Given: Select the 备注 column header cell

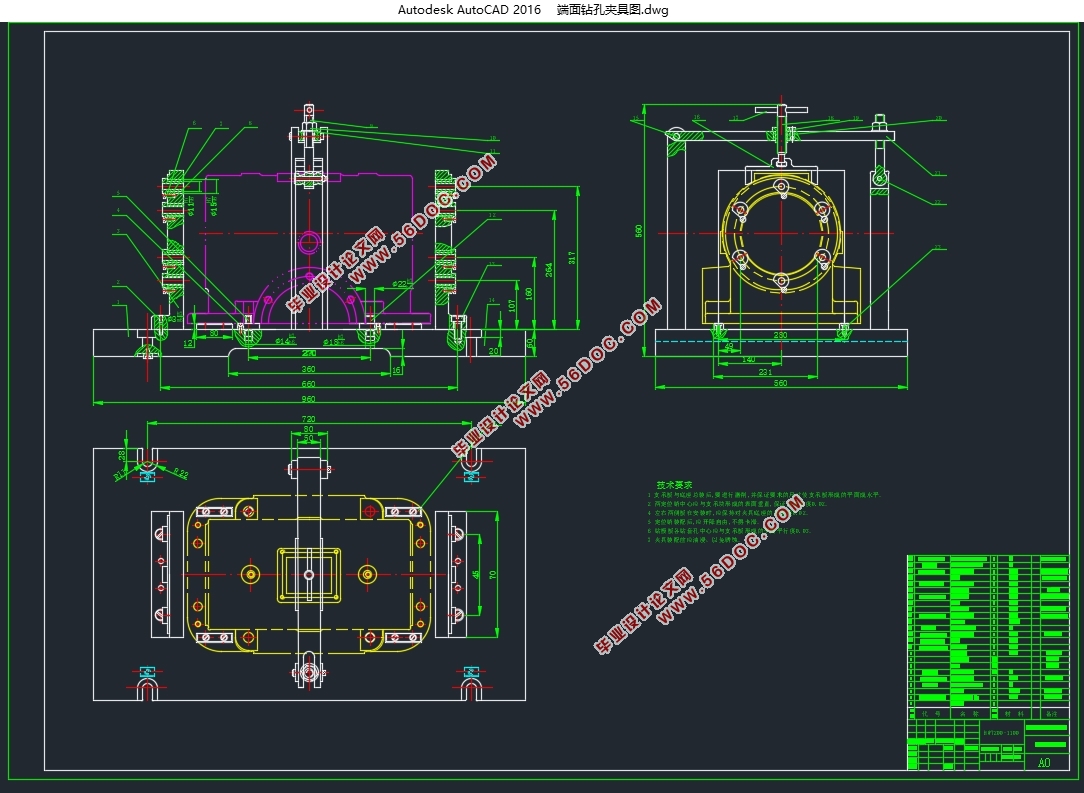Looking at the screenshot, I should [1050, 715].
